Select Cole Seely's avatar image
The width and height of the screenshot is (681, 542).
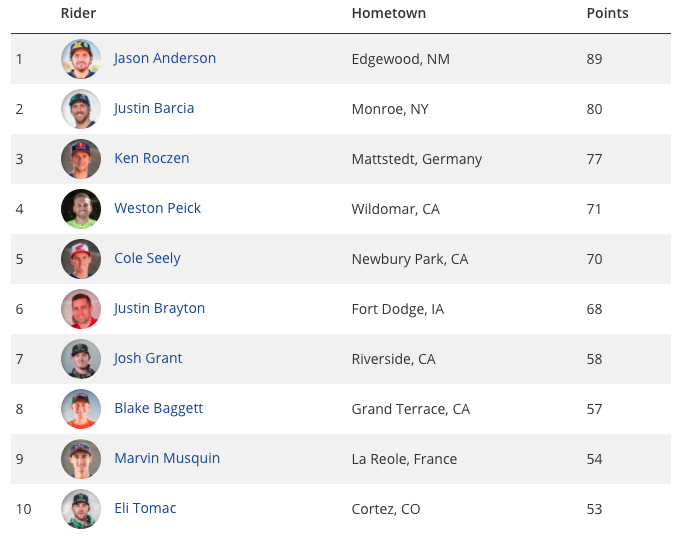coord(81,259)
